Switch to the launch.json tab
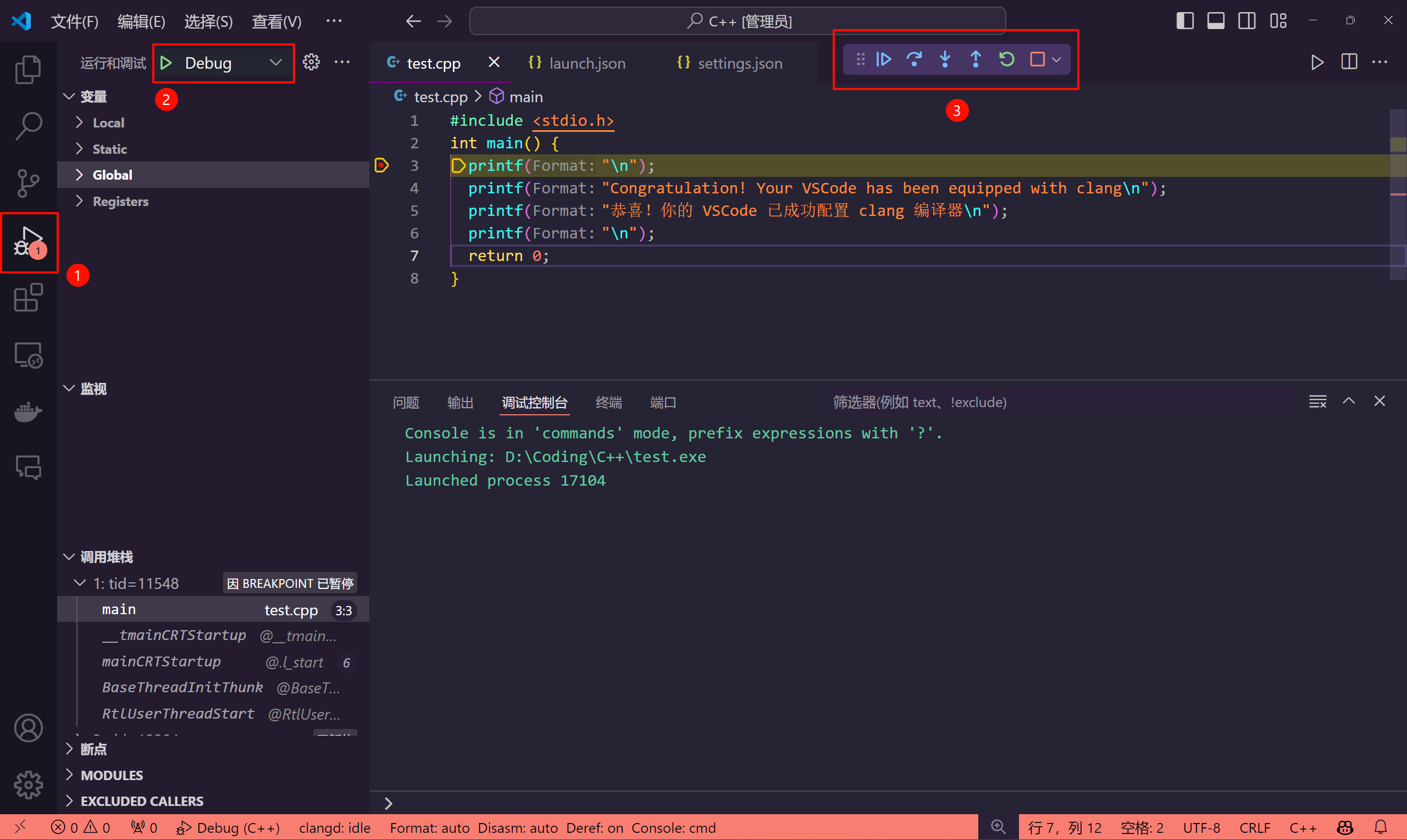 577,63
